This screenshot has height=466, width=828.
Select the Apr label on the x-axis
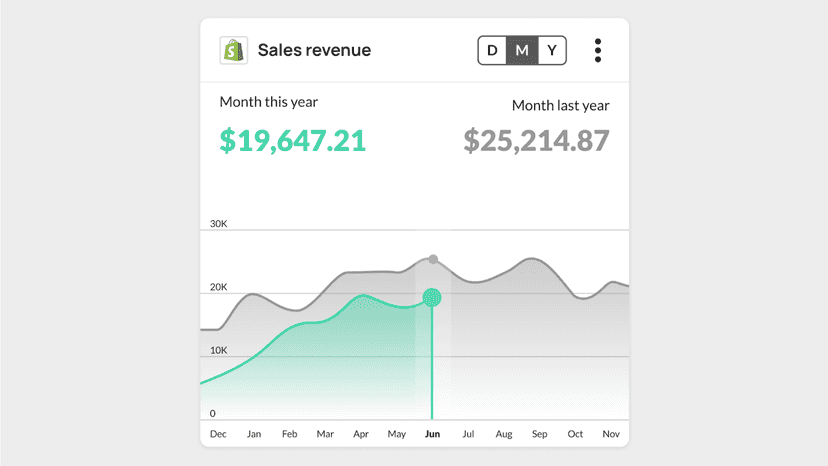361,434
